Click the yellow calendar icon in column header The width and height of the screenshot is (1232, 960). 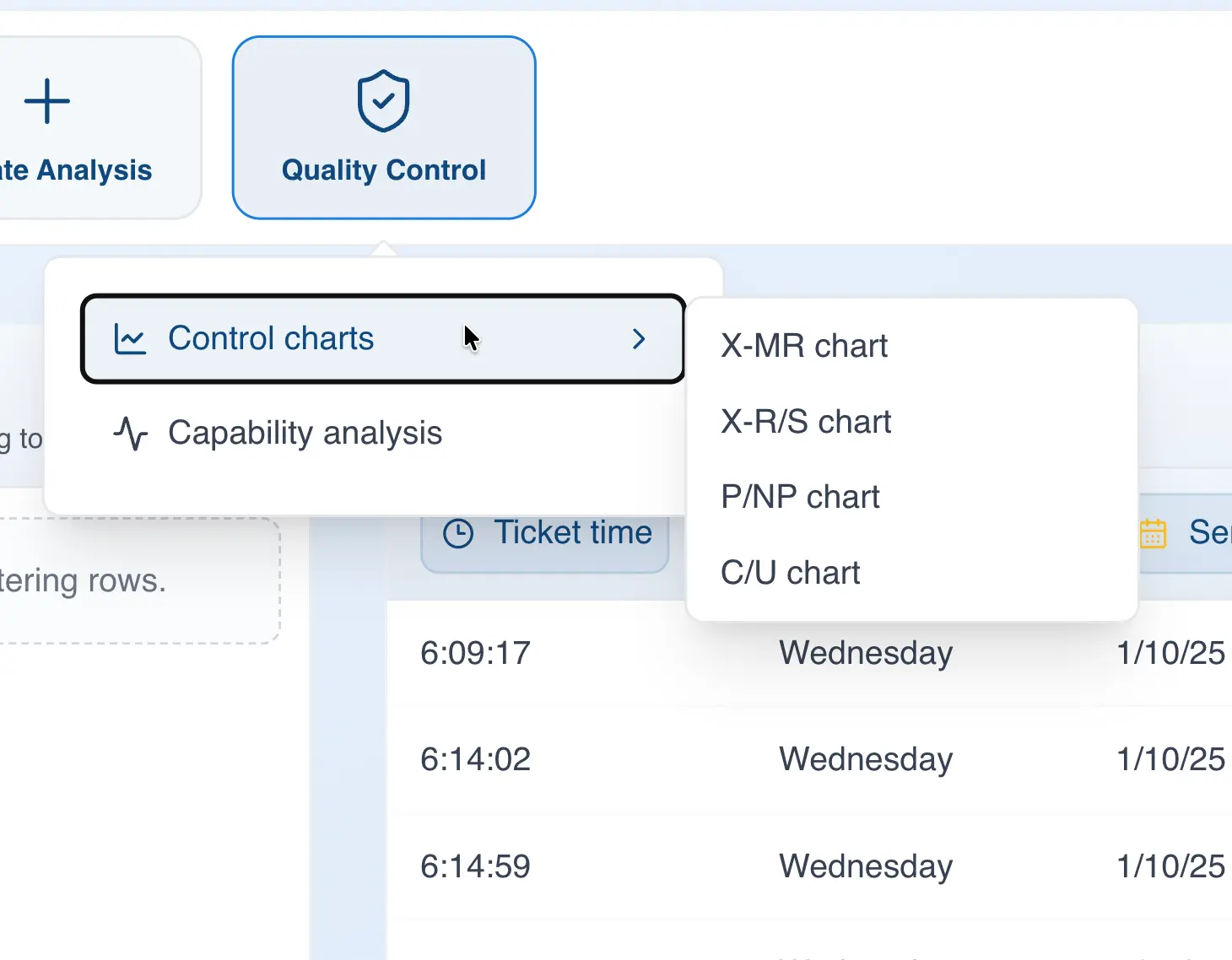click(1153, 533)
